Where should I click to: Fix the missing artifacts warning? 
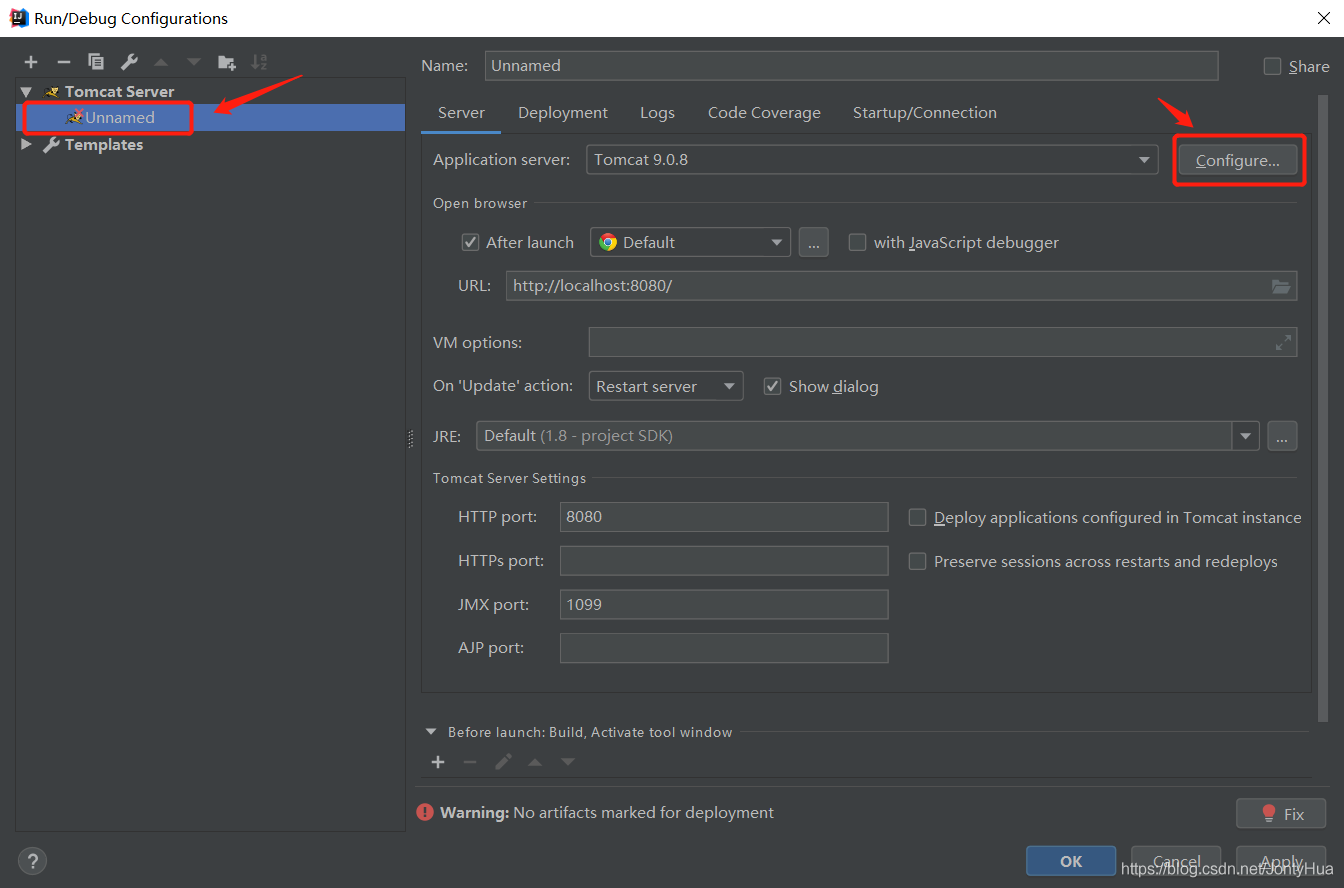pos(1281,813)
